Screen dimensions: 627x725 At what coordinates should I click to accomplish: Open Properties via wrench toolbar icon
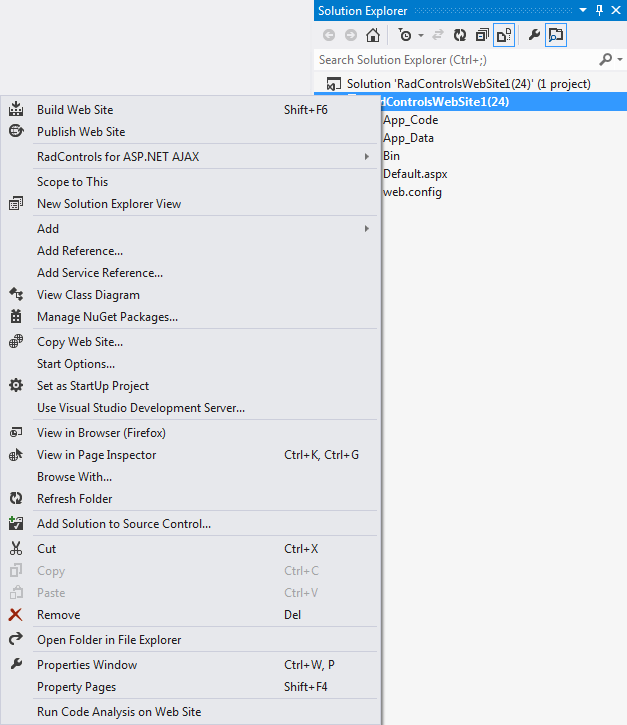(x=534, y=35)
